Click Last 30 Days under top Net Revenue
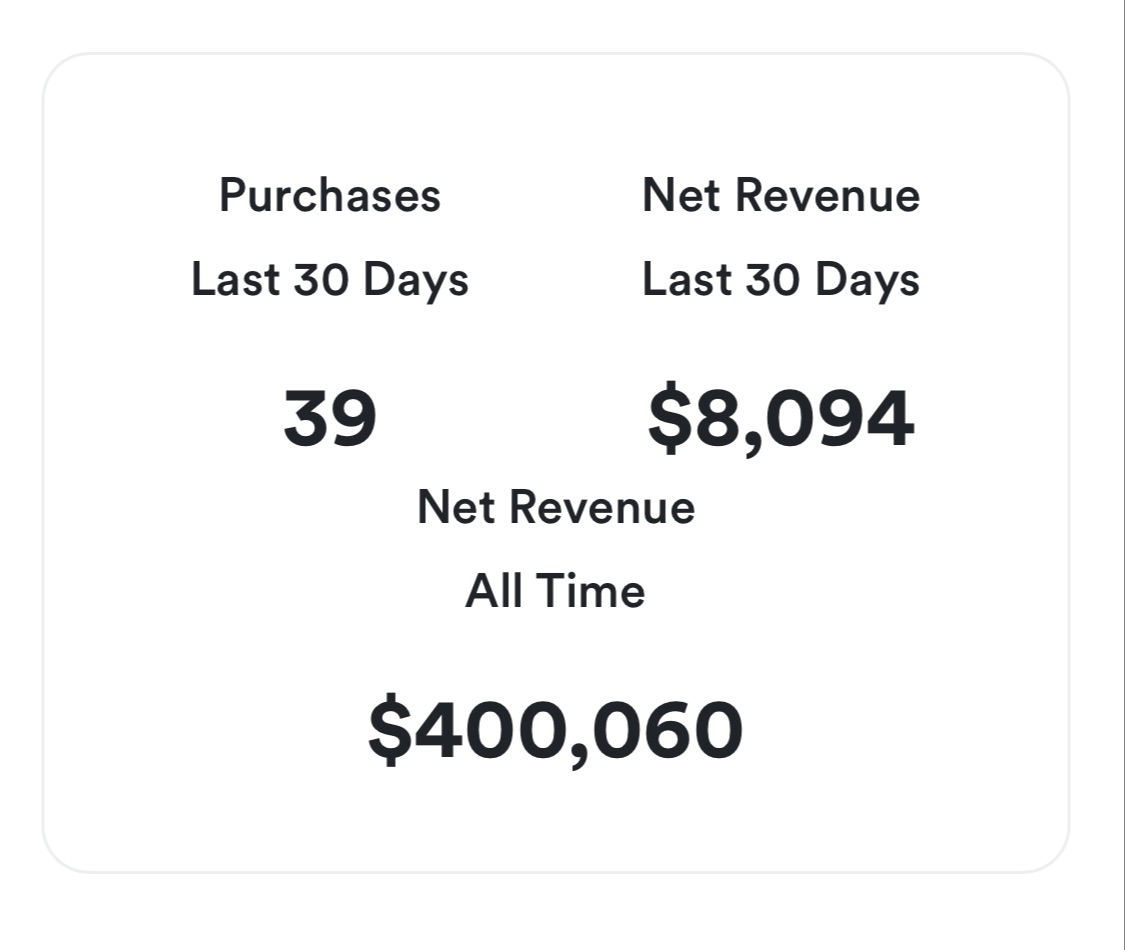Viewport: 1125px width, 950px height. tap(781, 279)
